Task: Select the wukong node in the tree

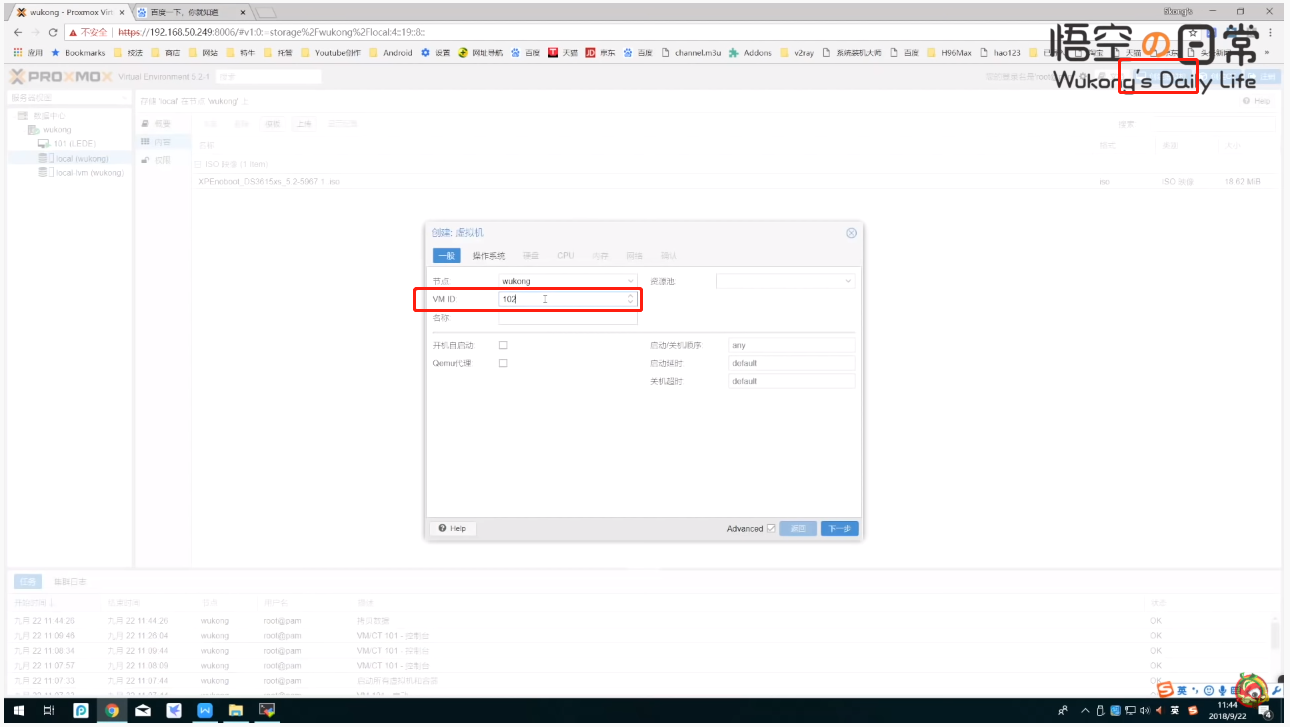Action: (50, 130)
